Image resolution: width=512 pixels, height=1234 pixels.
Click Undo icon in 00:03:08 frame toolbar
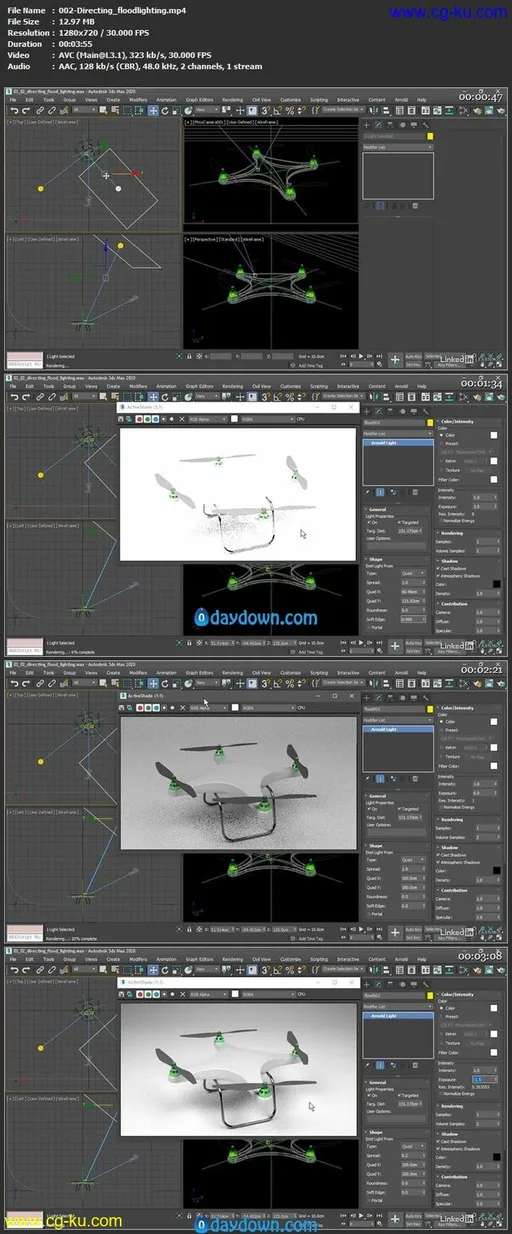[x=14, y=969]
